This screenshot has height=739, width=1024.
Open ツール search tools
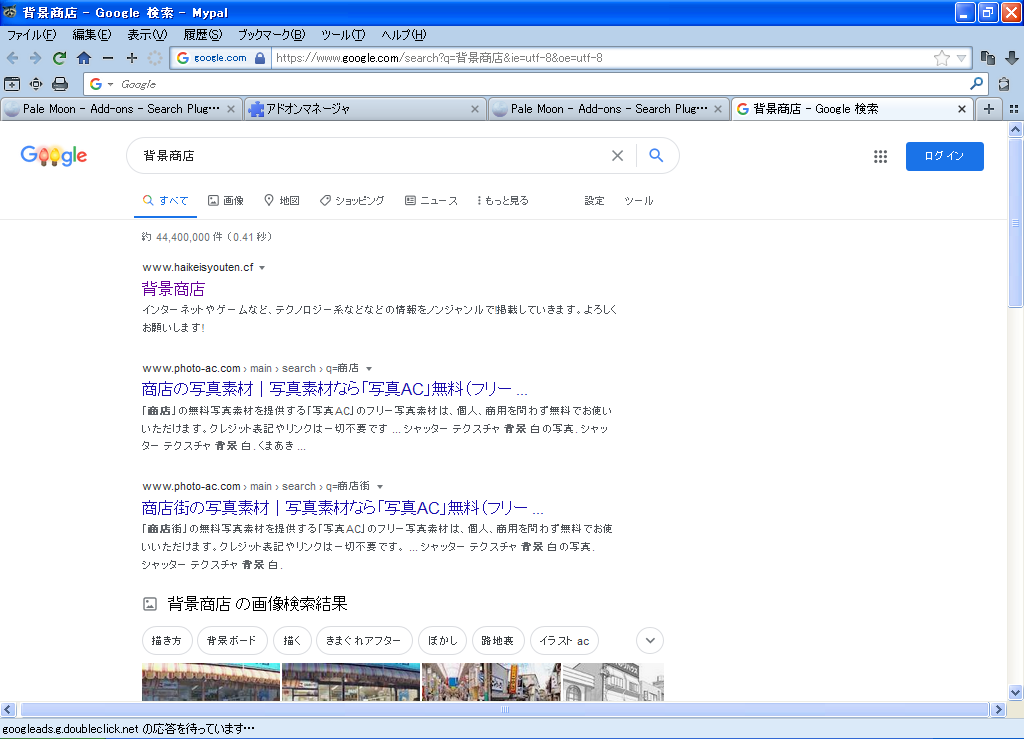click(638, 200)
